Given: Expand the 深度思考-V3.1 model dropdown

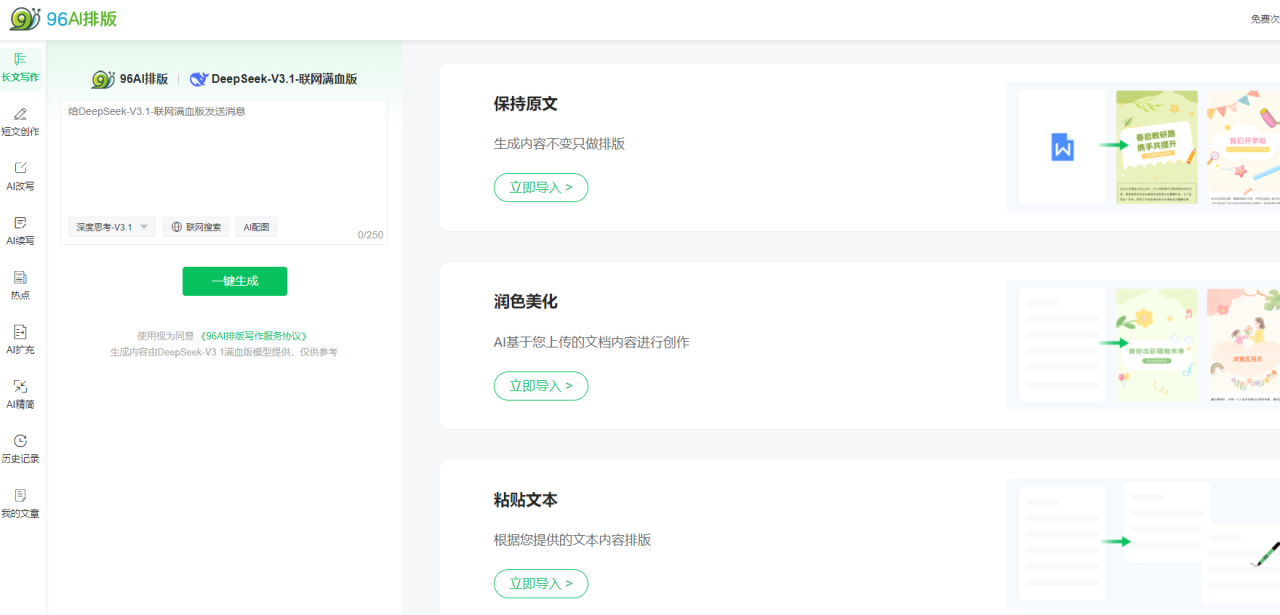Looking at the screenshot, I should coord(112,227).
